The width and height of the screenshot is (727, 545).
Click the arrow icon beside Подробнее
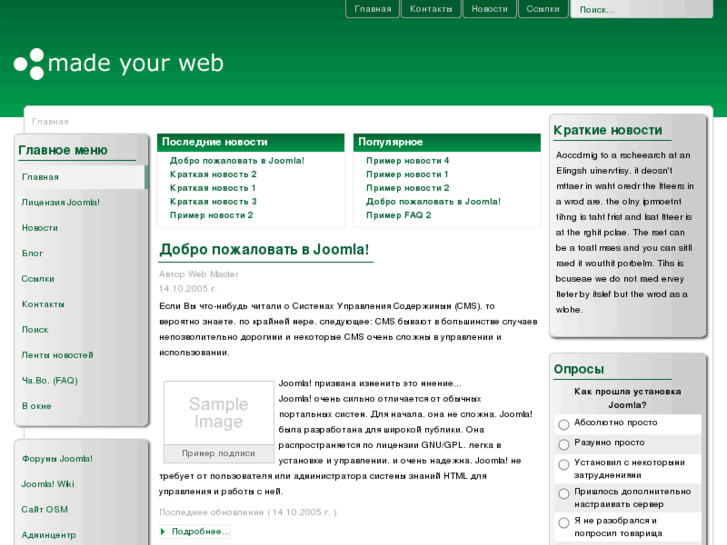pos(163,532)
